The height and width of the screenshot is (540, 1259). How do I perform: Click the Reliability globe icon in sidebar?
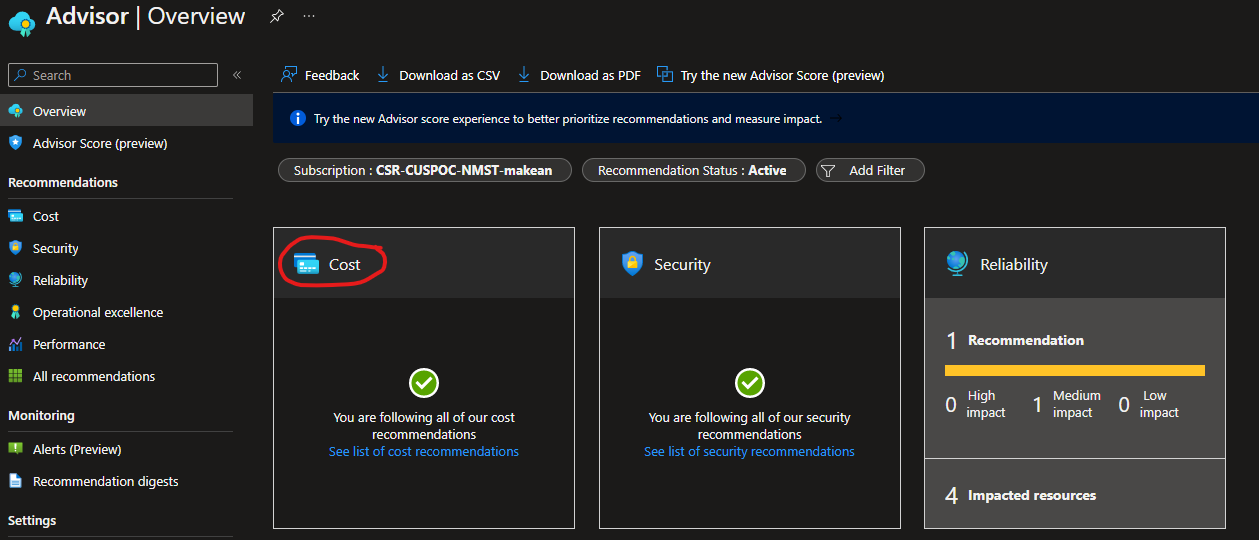click(15, 280)
